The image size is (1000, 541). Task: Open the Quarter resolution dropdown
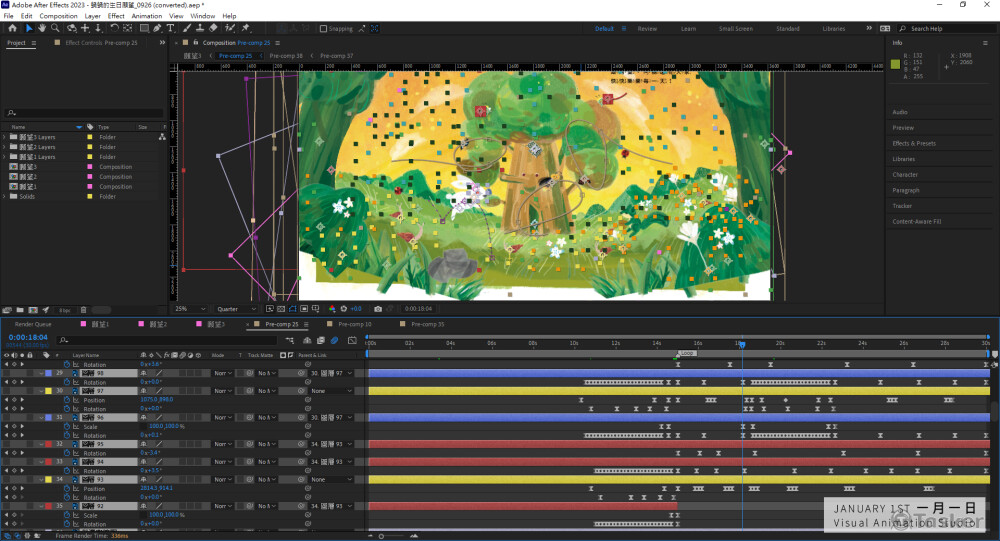click(x=236, y=309)
